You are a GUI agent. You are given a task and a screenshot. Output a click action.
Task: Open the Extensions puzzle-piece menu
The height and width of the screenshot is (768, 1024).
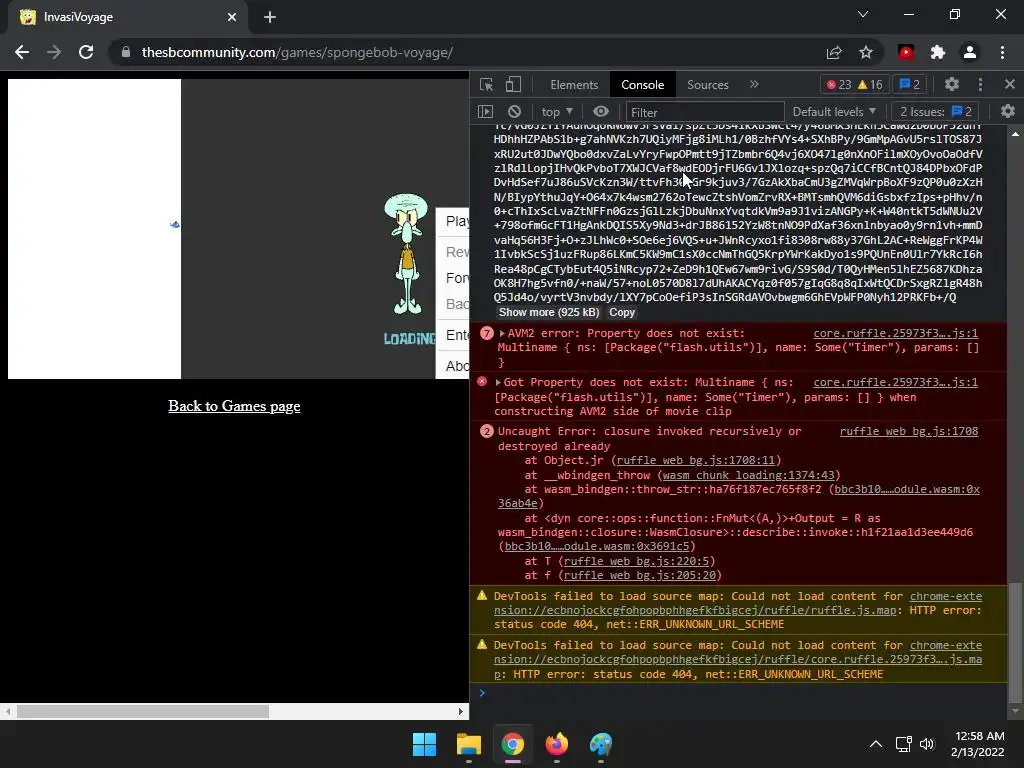tap(938, 52)
